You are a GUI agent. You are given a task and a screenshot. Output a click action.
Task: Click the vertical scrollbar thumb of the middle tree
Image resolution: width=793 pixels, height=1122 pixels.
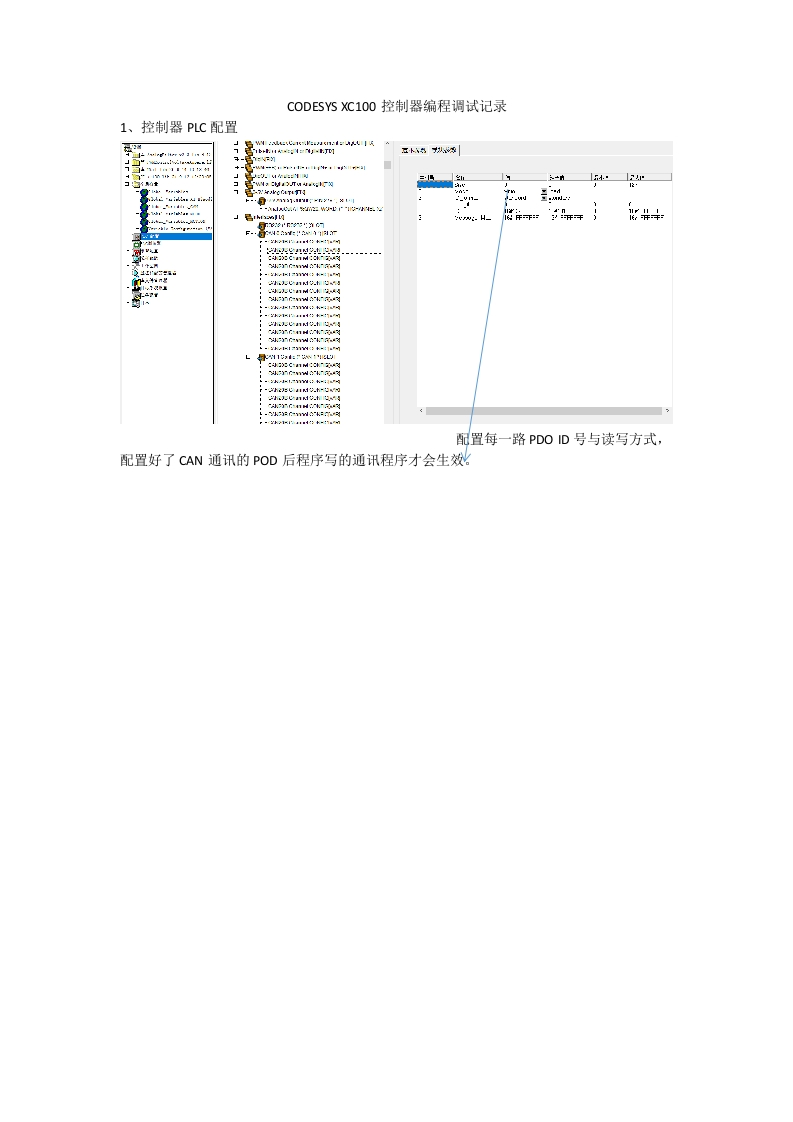pos(387,165)
